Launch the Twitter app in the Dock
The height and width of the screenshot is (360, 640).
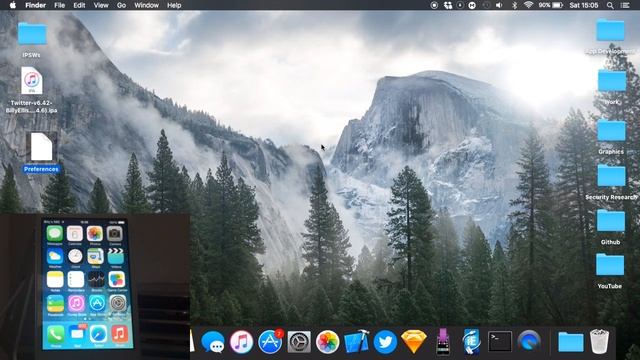coord(385,342)
